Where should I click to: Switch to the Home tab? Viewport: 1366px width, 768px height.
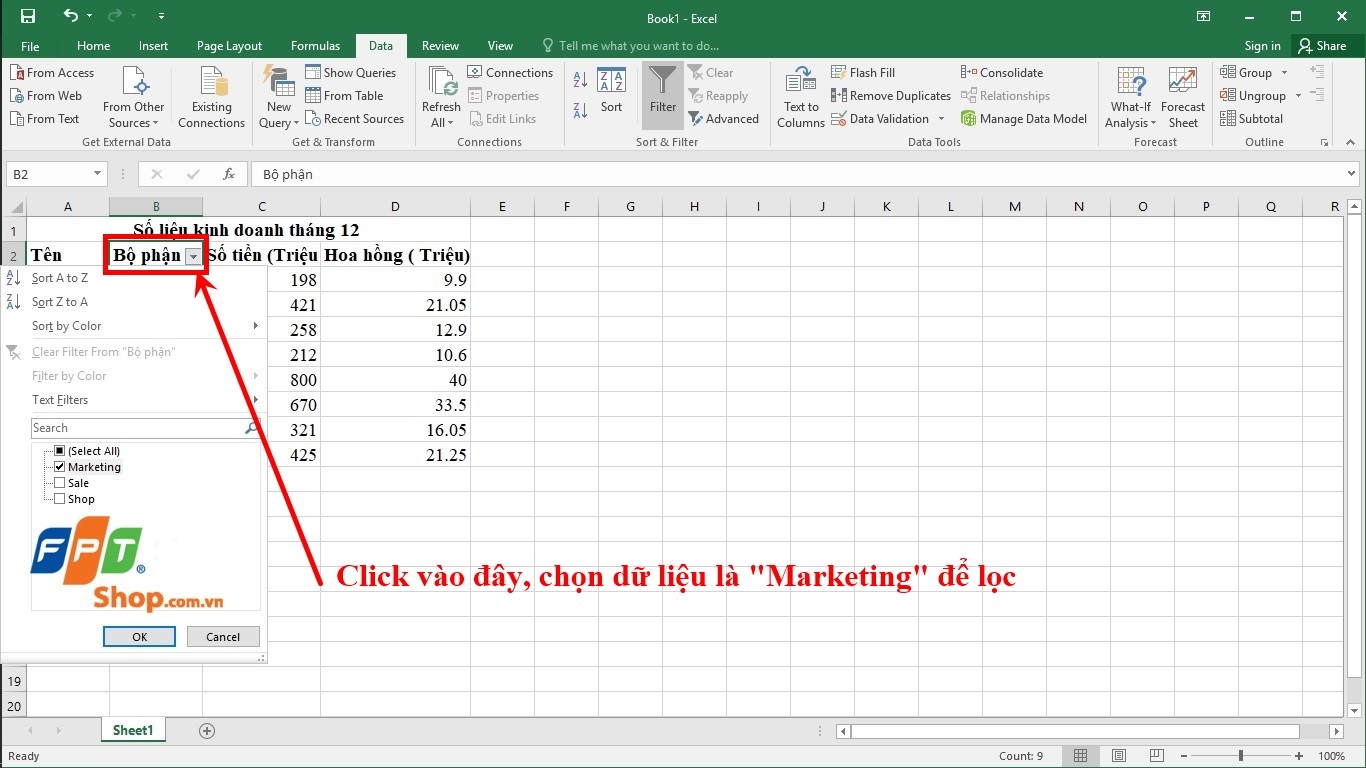click(93, 46)
